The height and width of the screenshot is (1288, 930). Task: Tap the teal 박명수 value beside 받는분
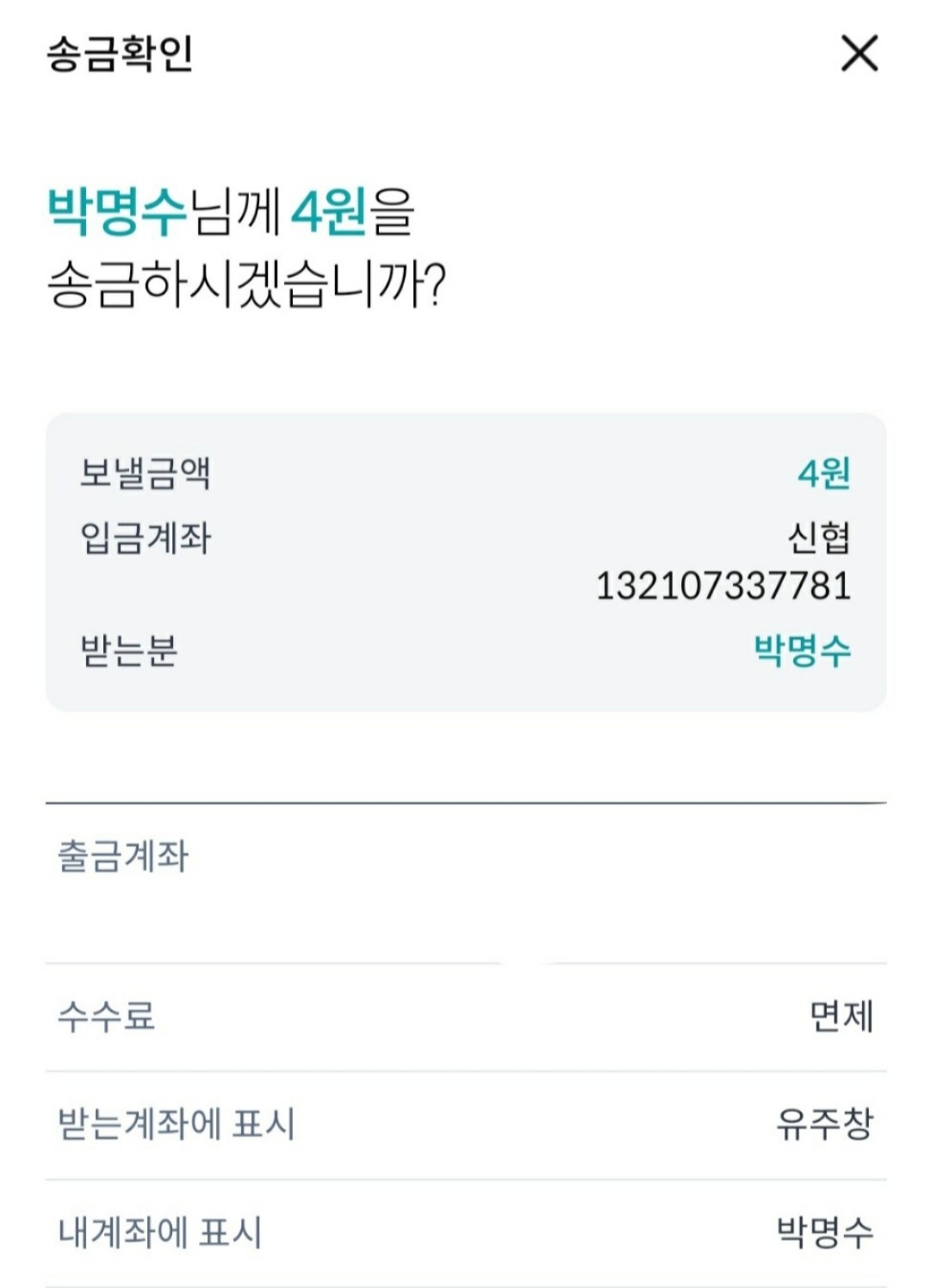802,650
